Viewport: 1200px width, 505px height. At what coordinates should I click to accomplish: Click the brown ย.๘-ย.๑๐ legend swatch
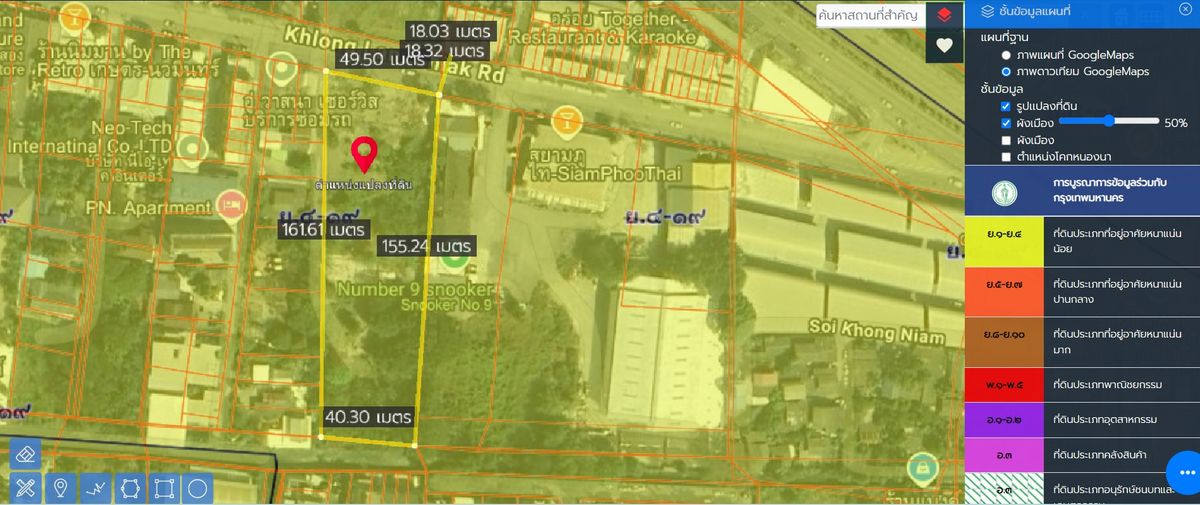tap(1004, 342)
